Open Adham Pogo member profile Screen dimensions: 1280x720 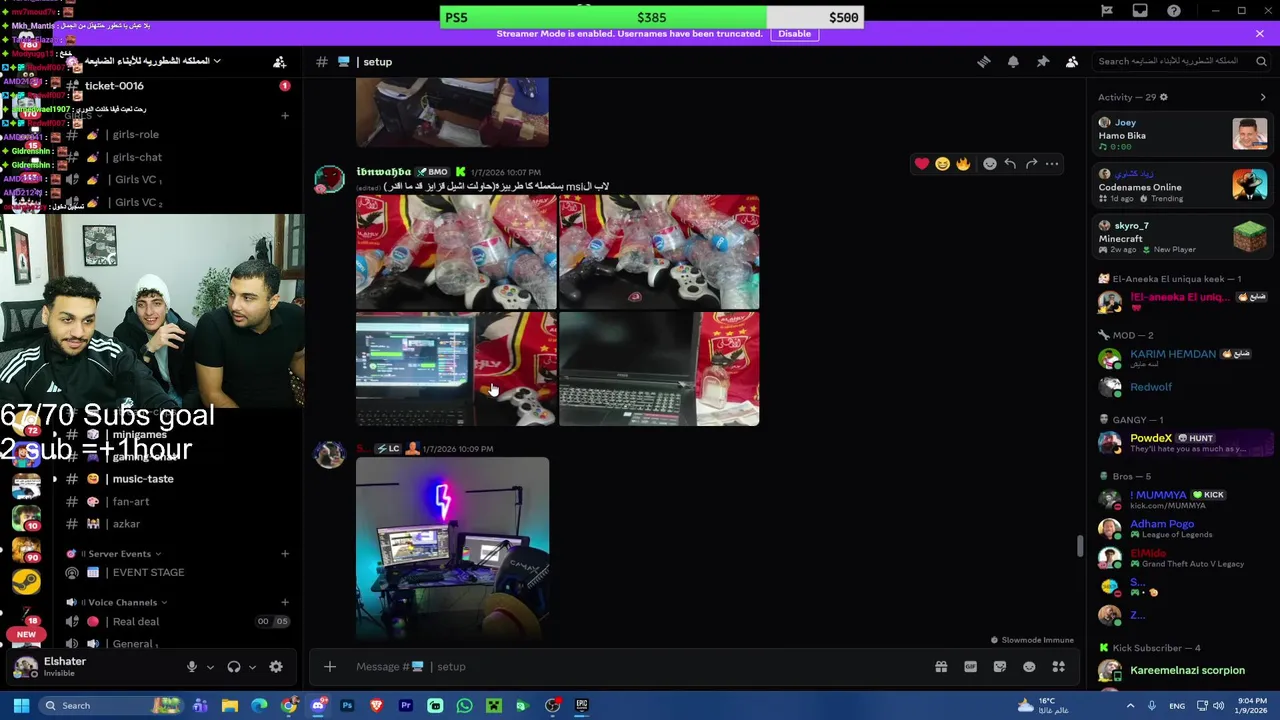coord(1182,528)
